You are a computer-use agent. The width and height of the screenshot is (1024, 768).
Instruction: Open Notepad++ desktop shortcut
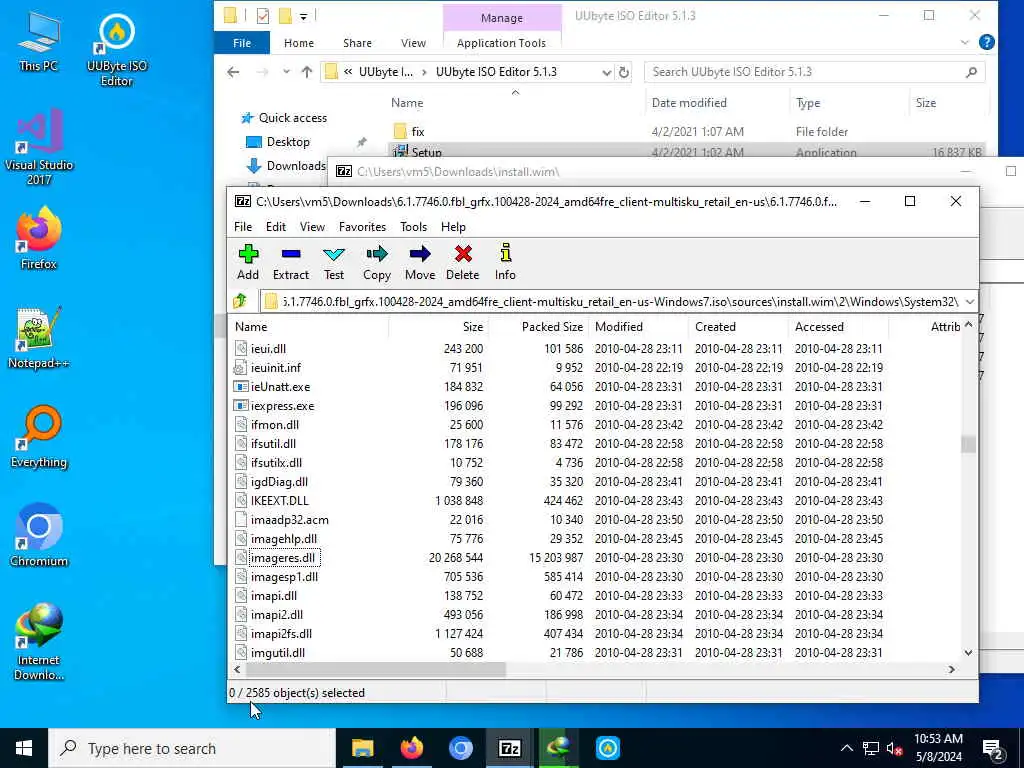(x=39, y=338)
